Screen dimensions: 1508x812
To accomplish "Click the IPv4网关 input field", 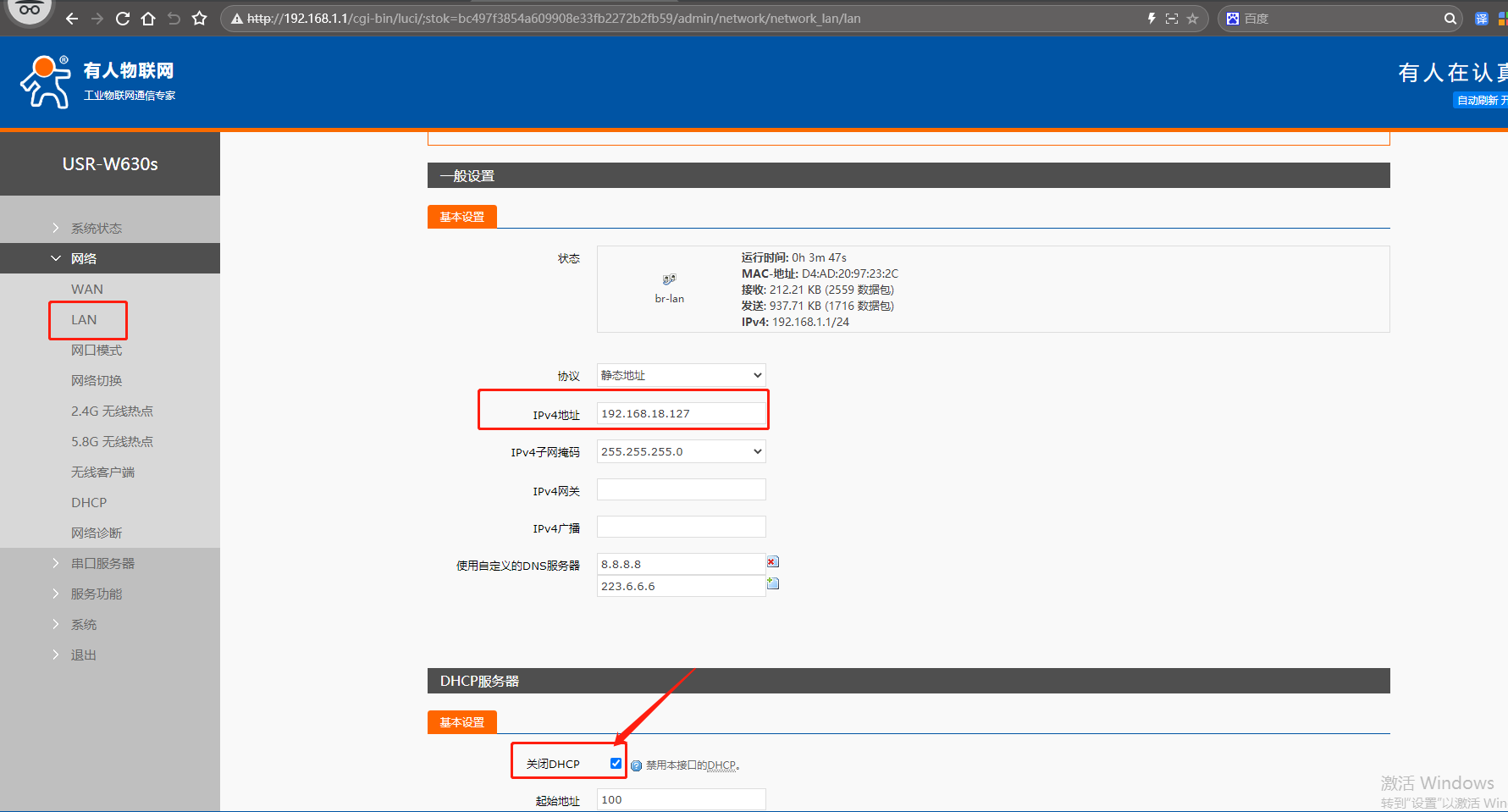I will 681,490.
